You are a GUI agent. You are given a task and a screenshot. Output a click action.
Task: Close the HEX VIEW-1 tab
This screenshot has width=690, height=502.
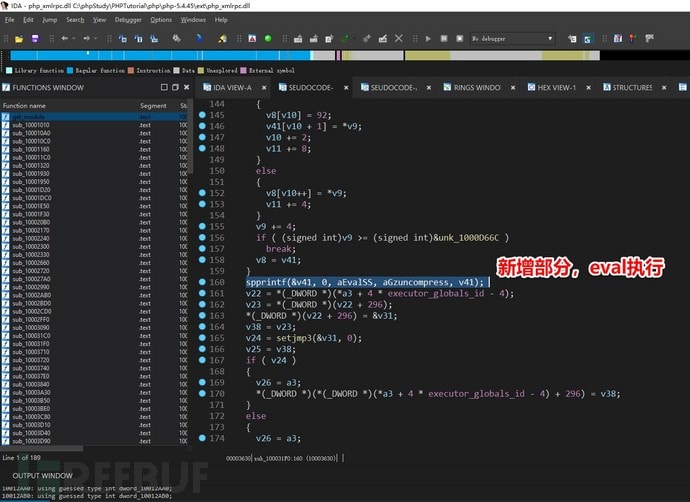pyautogui.click(x=588, y=88)
